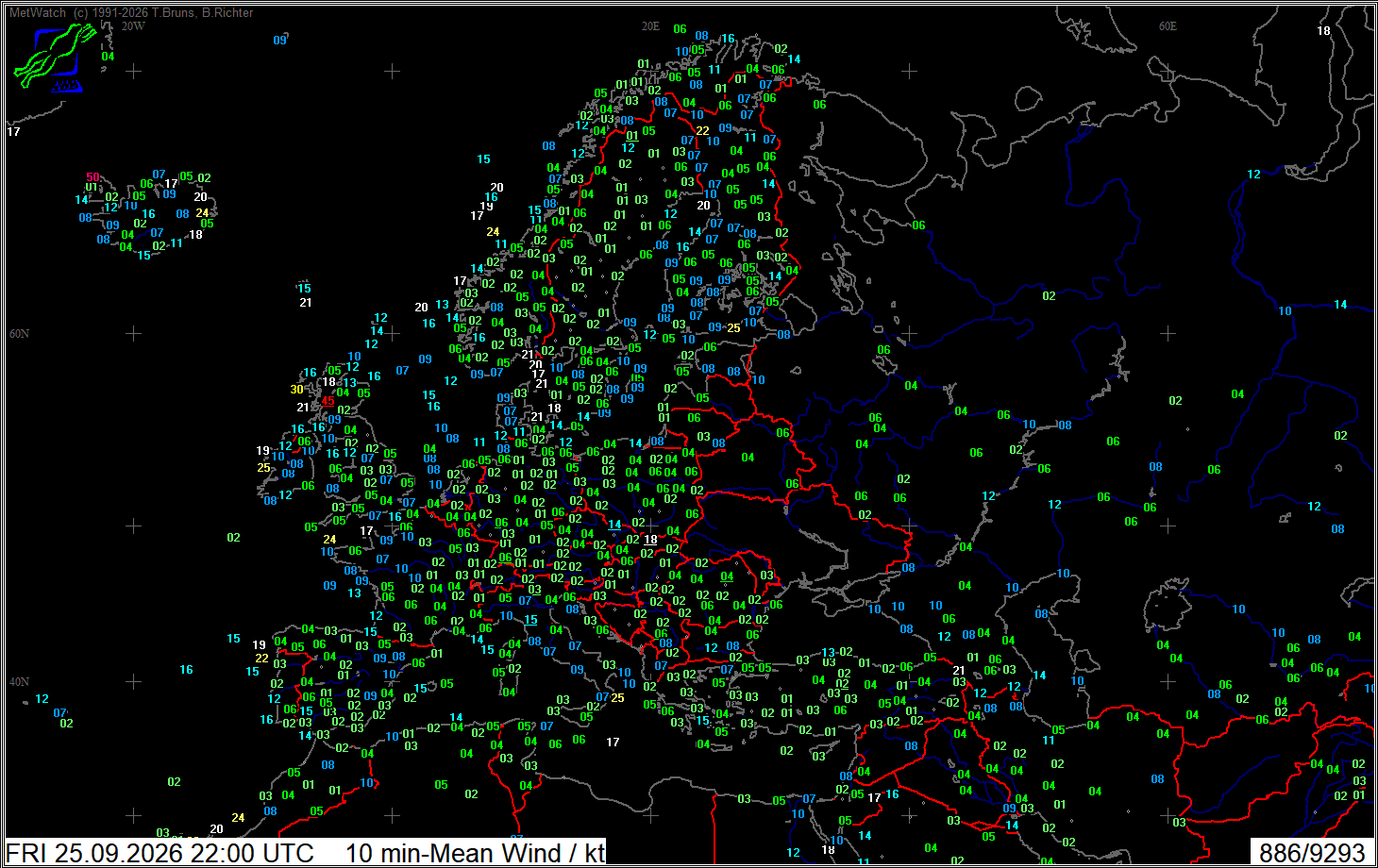Click the 60N latitude label
This screenshot has width=1378, height=868.
(x=19, y=334)
